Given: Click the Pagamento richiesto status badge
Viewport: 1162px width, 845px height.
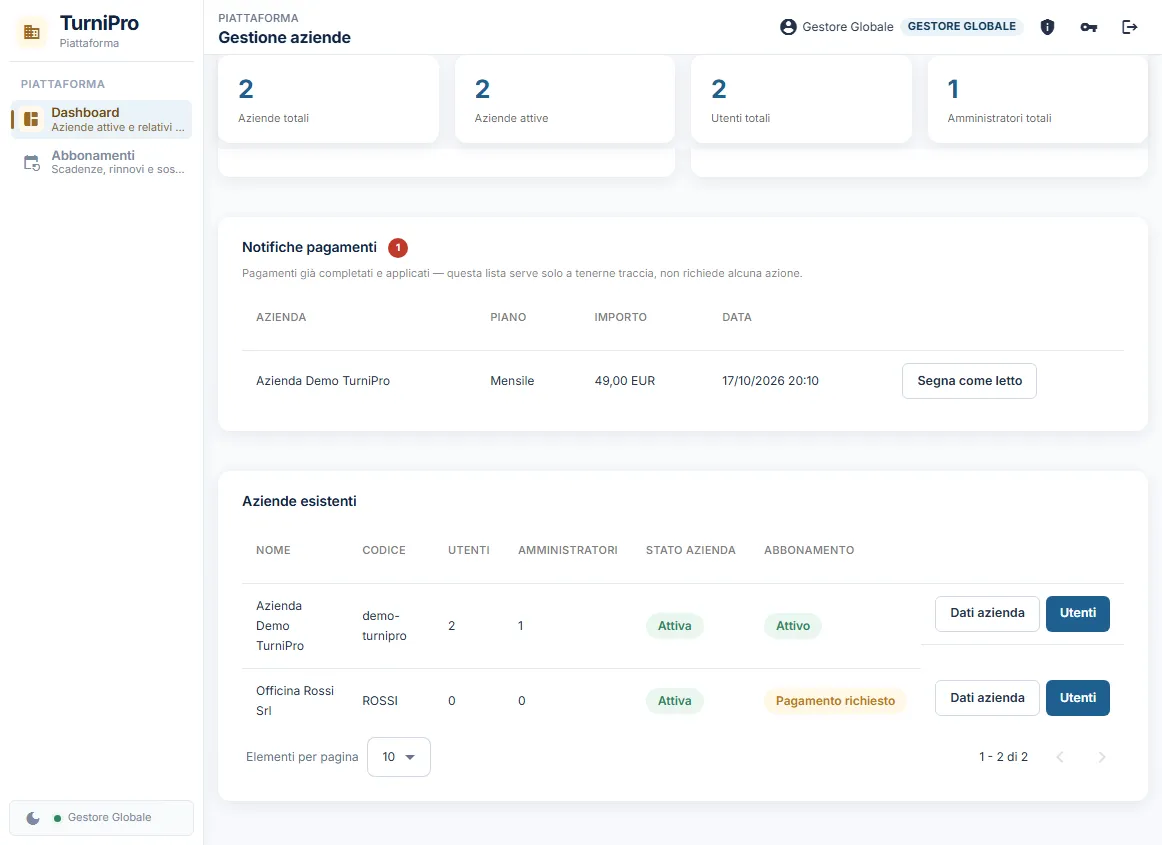Looking at the screenshot, I should tap(835, 701).
